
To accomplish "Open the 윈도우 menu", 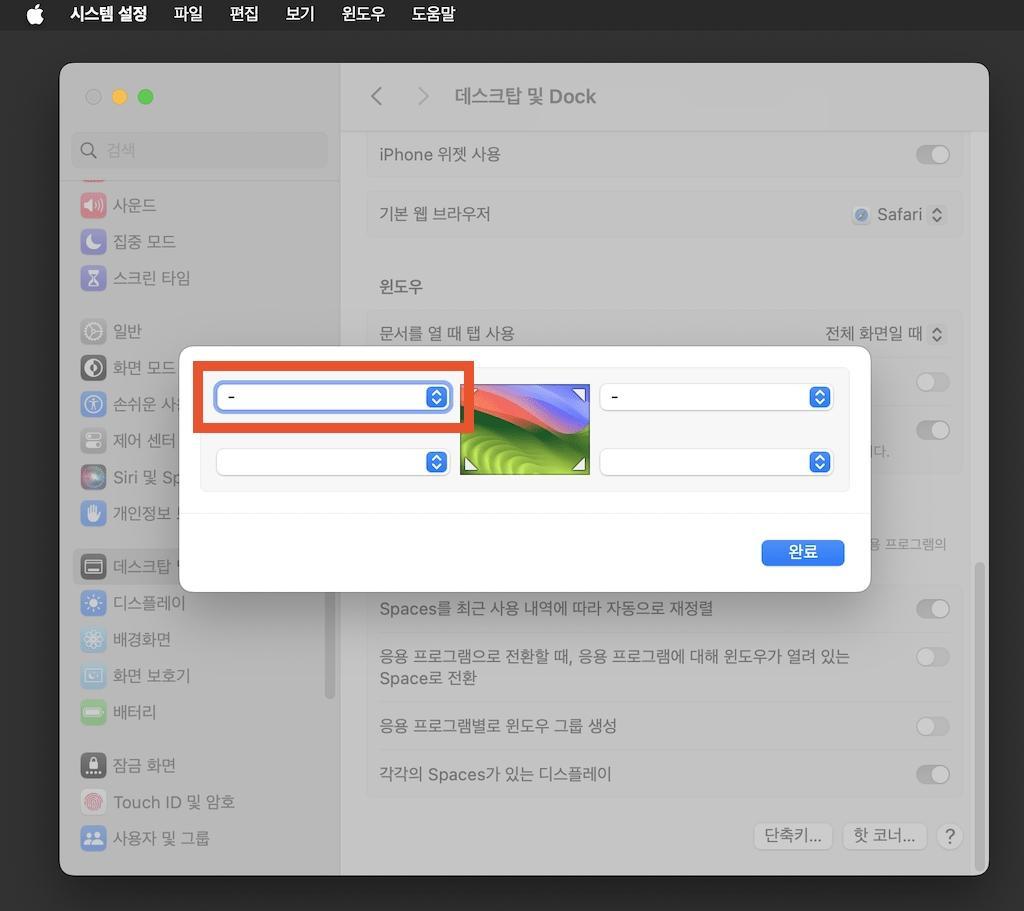I will coord(363,14).
